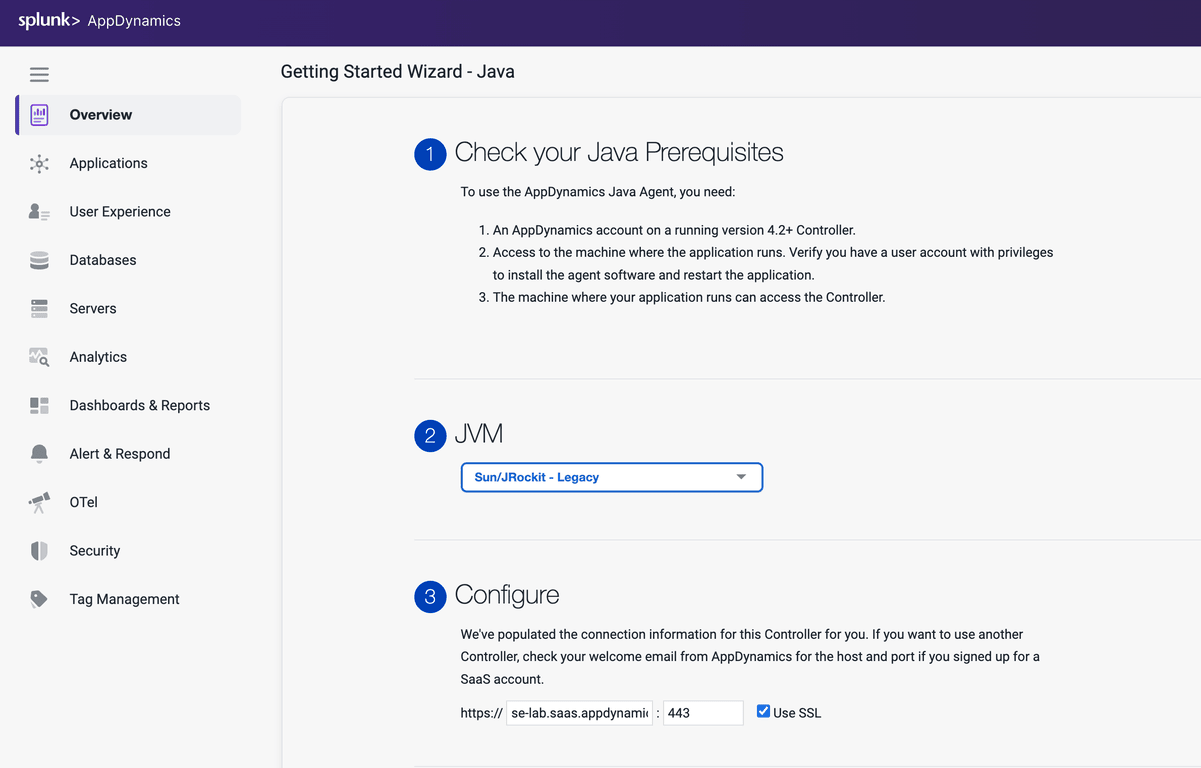Click the Analytics search-chart icon
This screenshot has height=768, width=1201.
[39, 357]
